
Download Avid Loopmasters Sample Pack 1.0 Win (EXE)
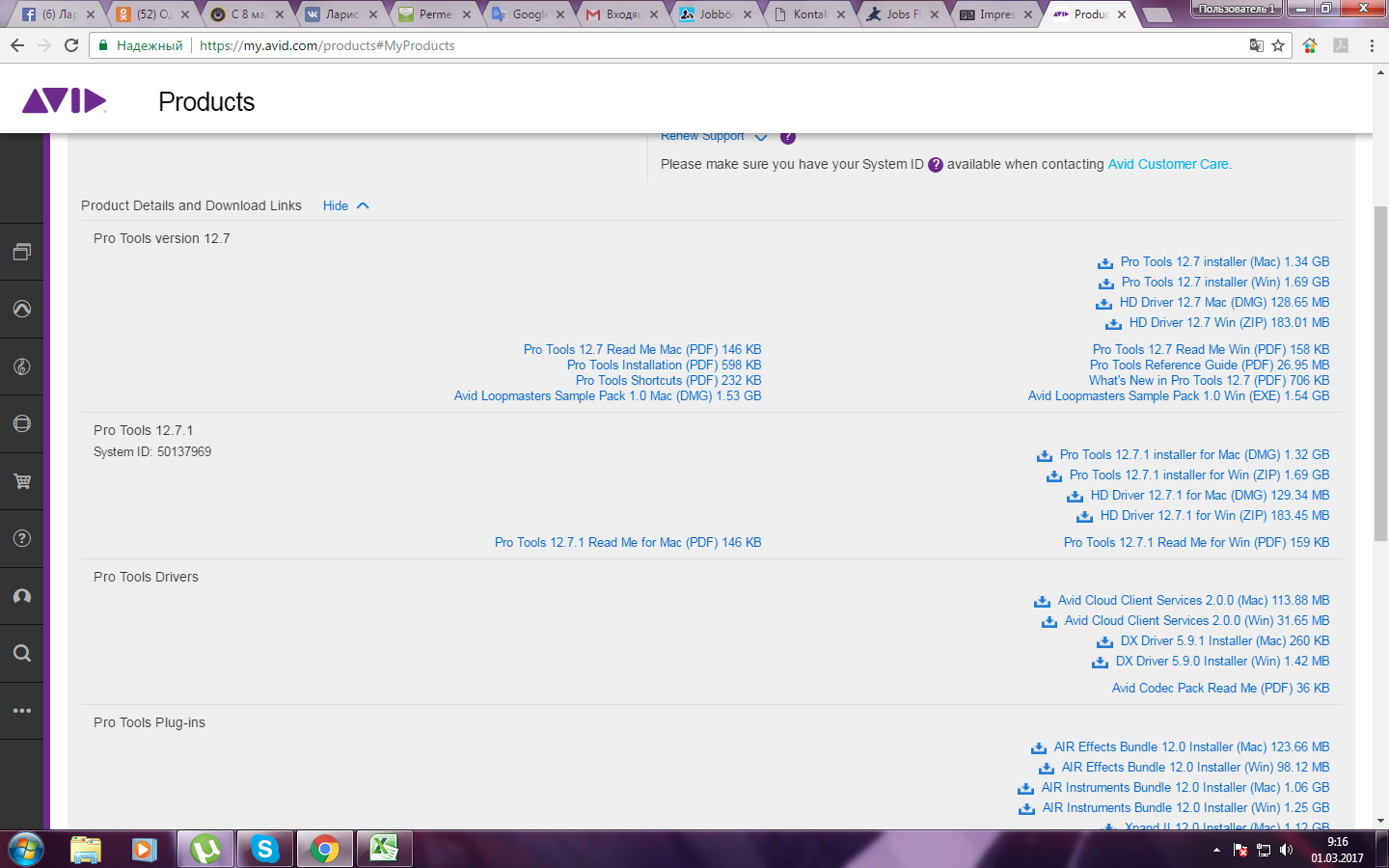(x=1179, y=395)
